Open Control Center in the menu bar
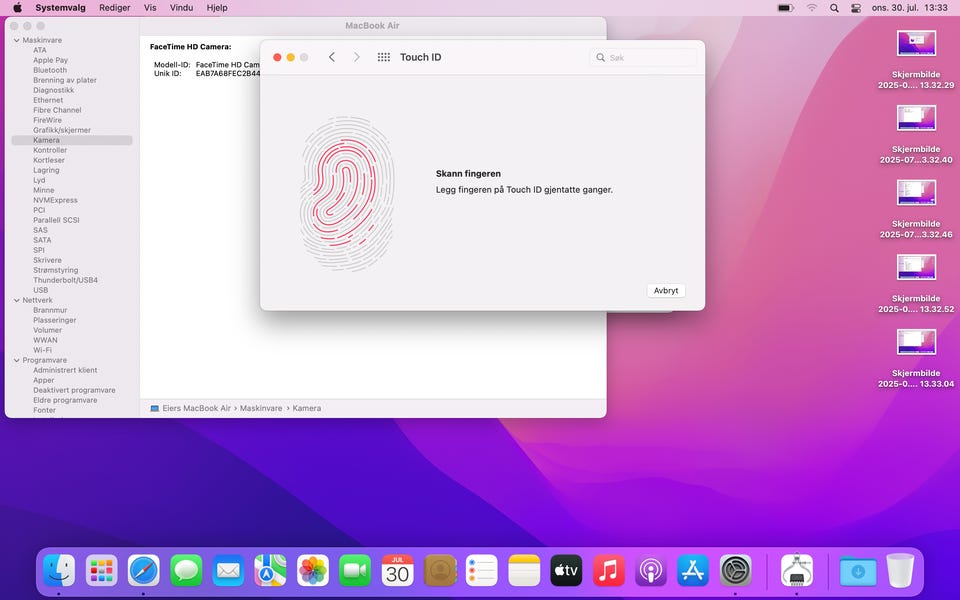 click(x=856, y=7)
